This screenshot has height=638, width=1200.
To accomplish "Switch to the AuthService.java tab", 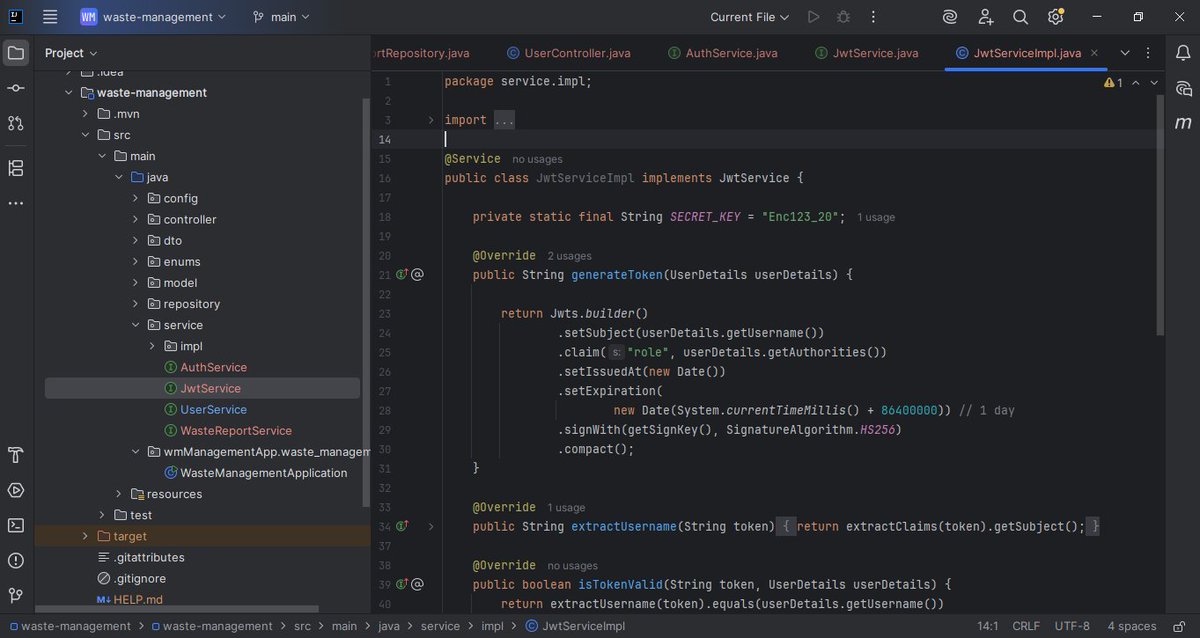I will [x=723, y=53].
